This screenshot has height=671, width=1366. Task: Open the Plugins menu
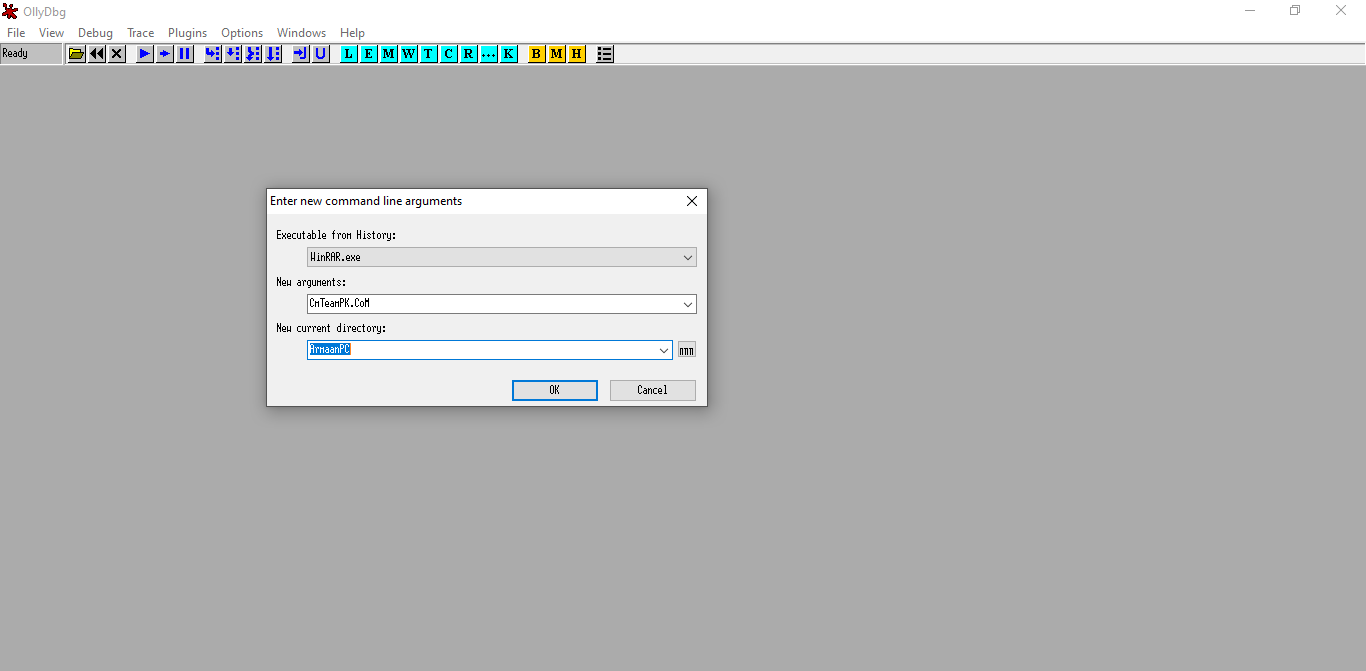pyautogui.click(x=188, y=33)
